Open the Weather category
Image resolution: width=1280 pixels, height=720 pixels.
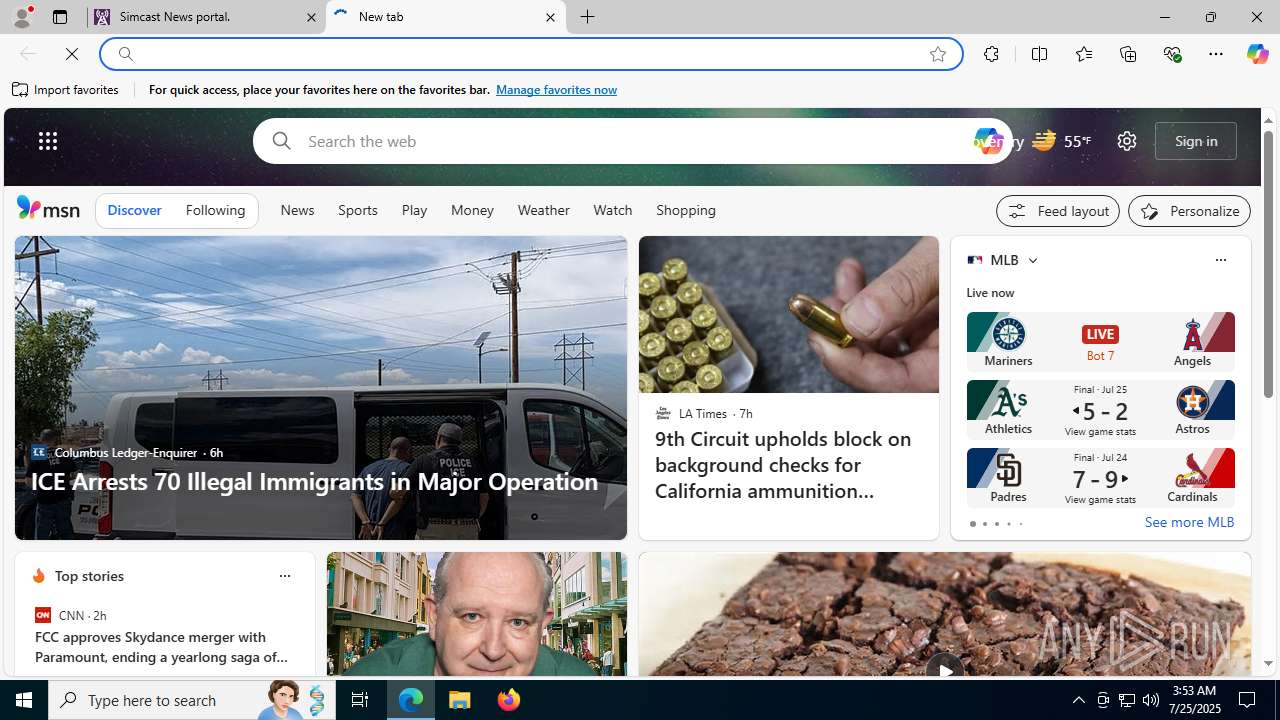coord(543,211)
